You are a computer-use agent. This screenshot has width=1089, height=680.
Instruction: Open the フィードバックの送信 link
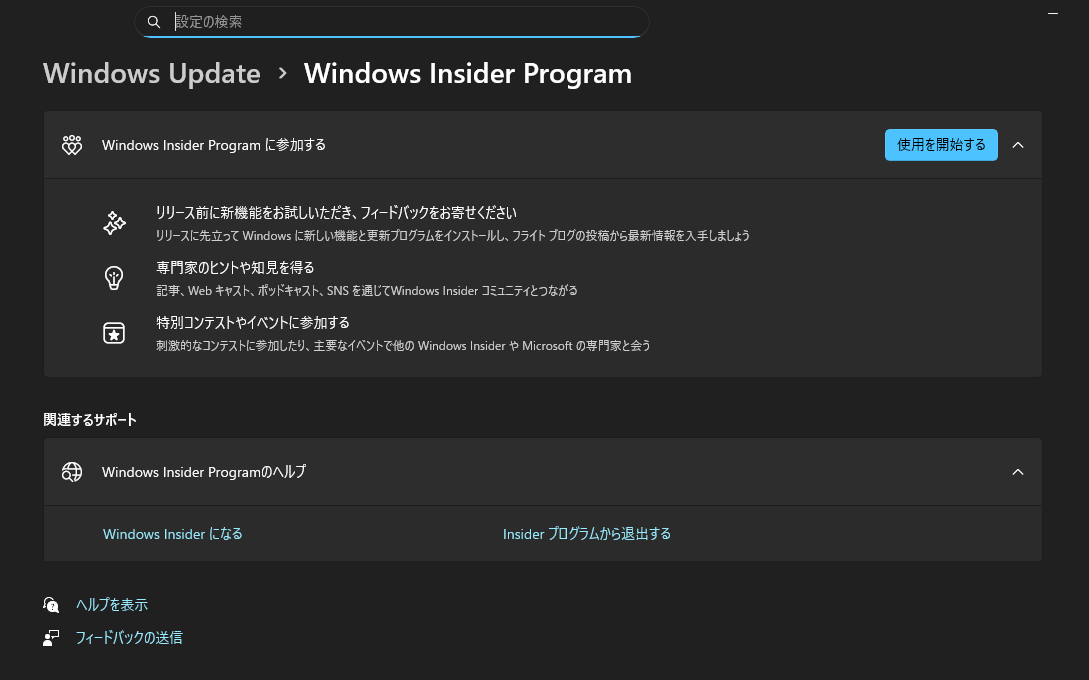pos(128,638)
